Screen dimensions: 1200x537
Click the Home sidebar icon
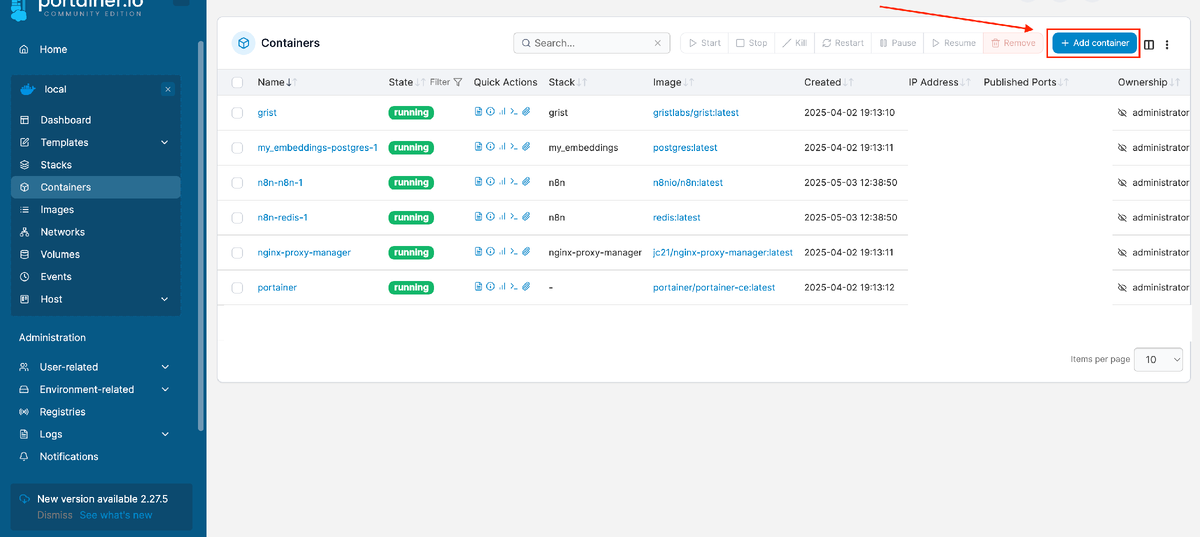(x=24, y=49)
